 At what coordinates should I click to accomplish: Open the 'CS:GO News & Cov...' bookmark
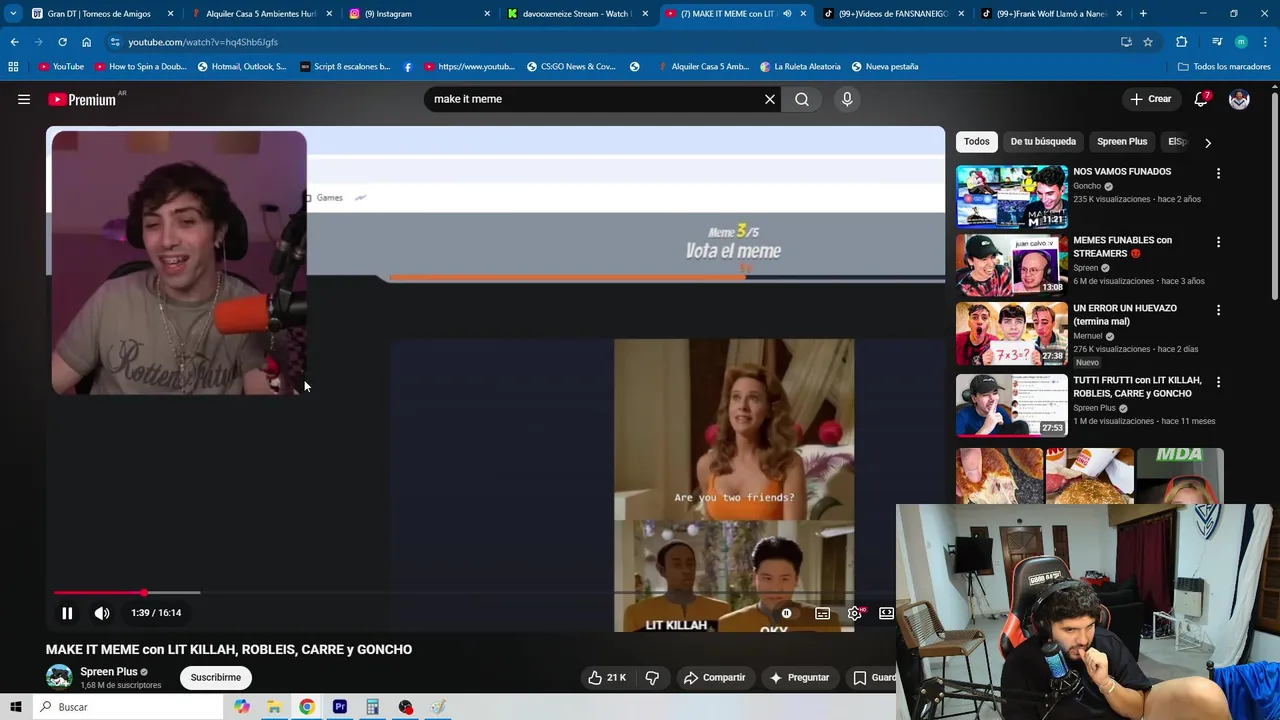[x=571, y=67]
